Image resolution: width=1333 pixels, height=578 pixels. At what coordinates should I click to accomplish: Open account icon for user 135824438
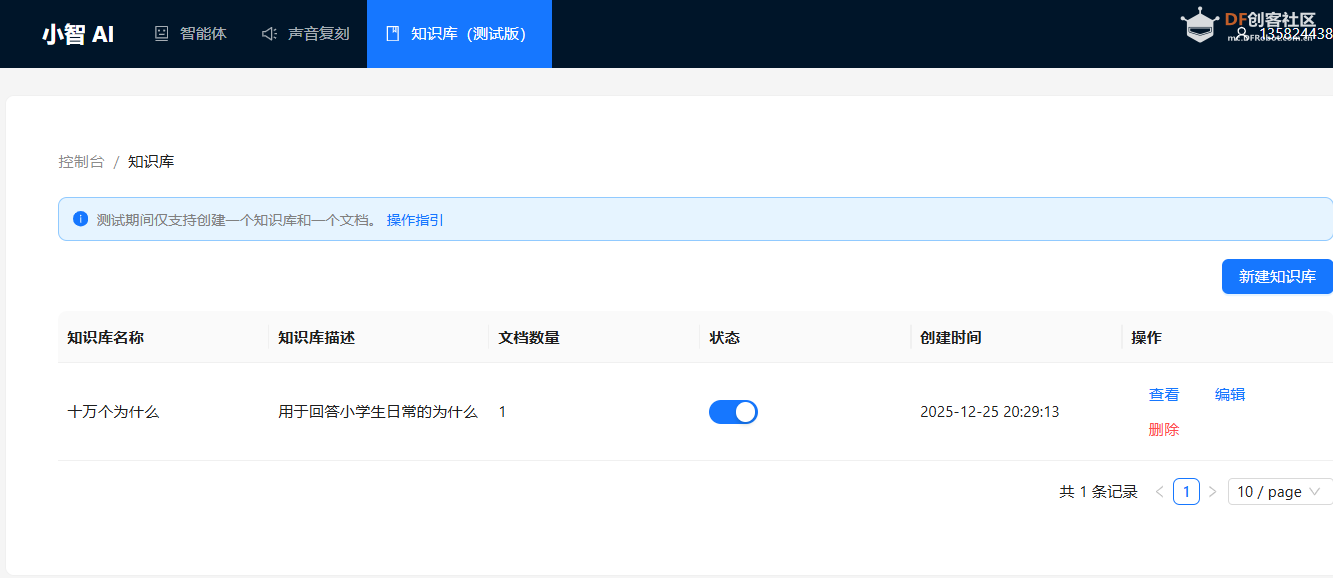tap(1244, 33)
